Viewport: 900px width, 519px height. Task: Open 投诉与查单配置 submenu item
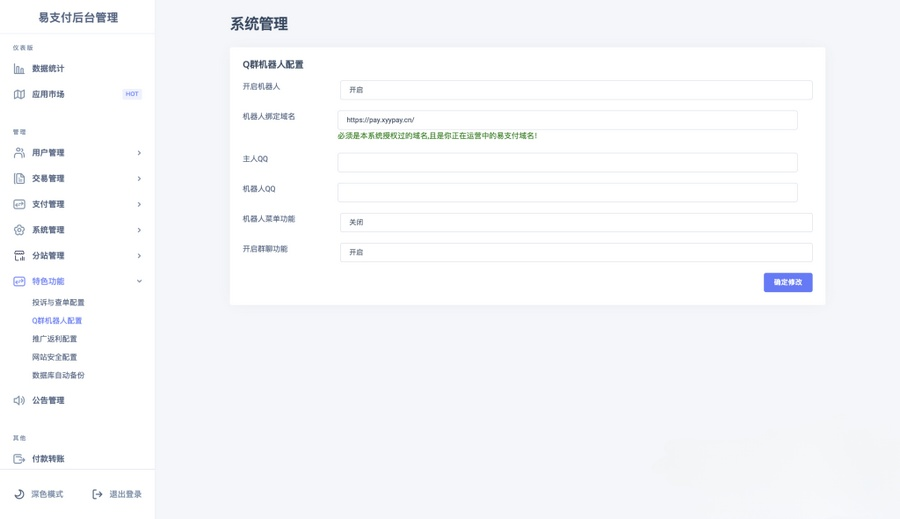click(58, 303)
